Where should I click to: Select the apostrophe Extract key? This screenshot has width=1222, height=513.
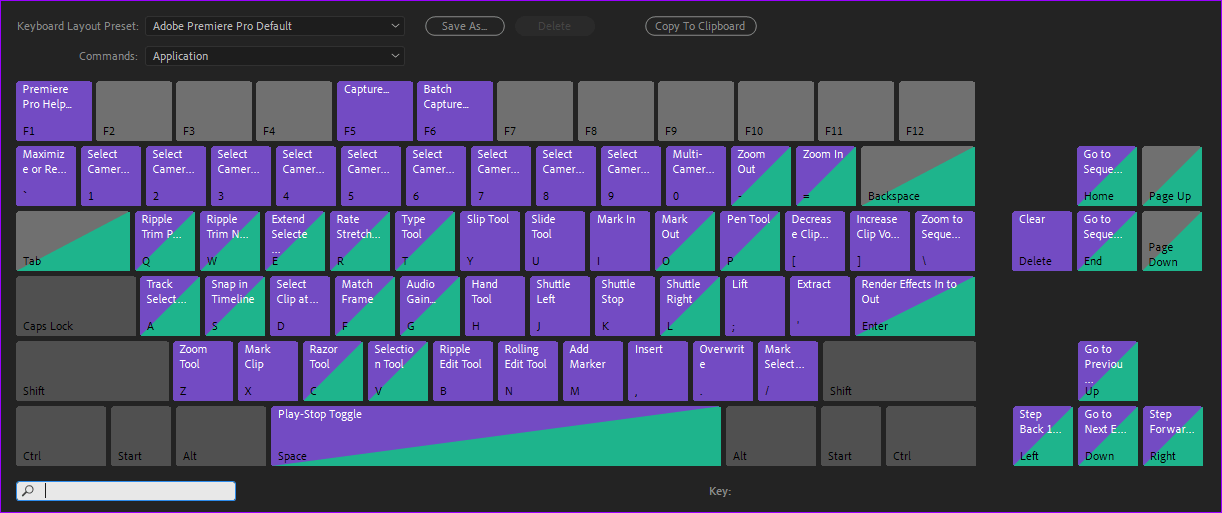click(x=820, y=306)
